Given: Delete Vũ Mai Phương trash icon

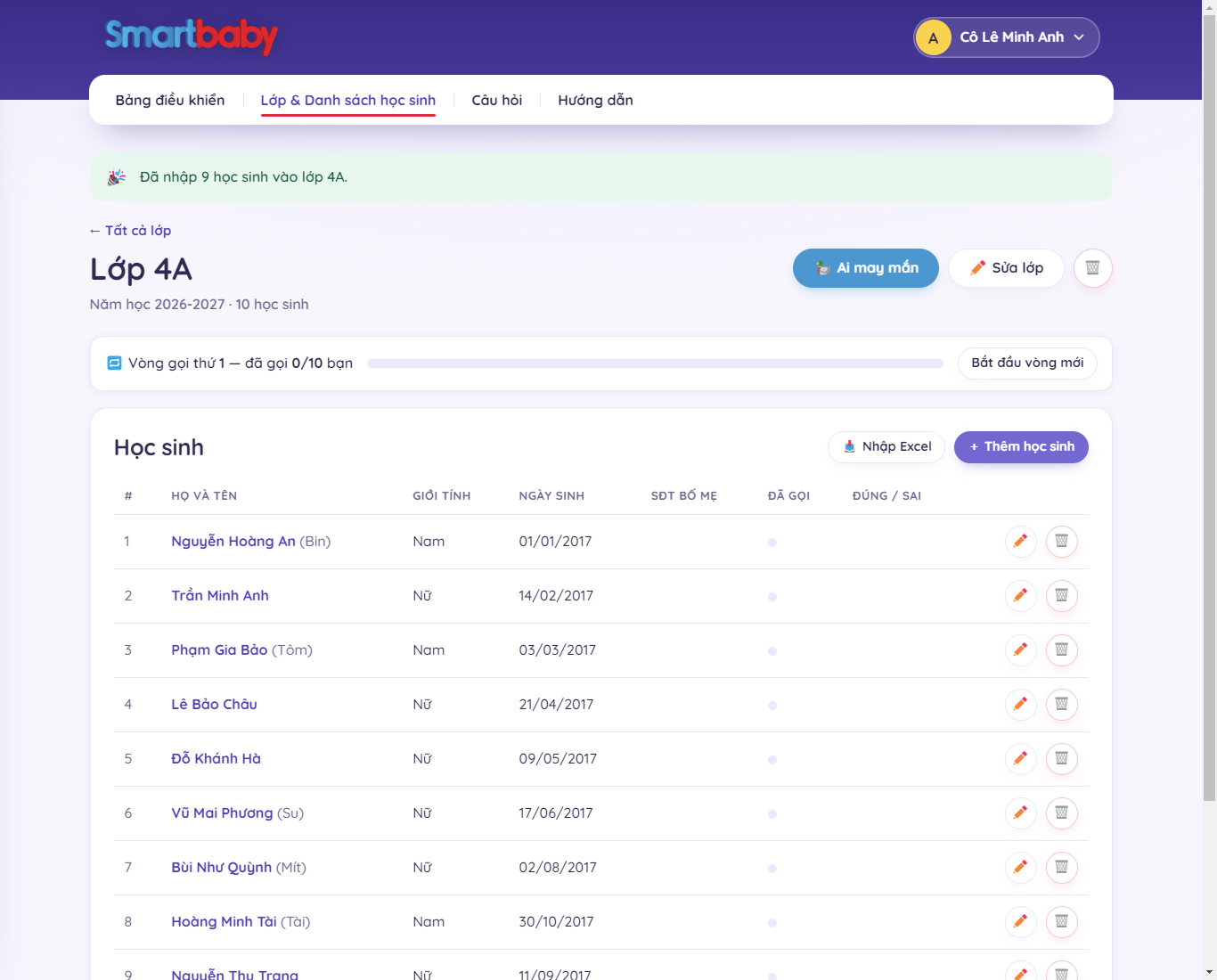Looking at the screenshot, I should pyautogui.click(x=1061, y=813).
